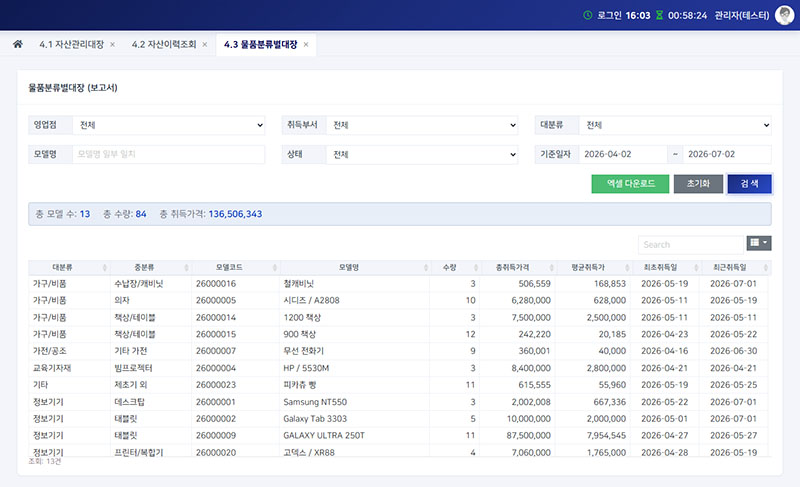Open the user avatar profile
The height and width of the screenshot is (487, 800).
pyautogui.click(x=784, y=15)
